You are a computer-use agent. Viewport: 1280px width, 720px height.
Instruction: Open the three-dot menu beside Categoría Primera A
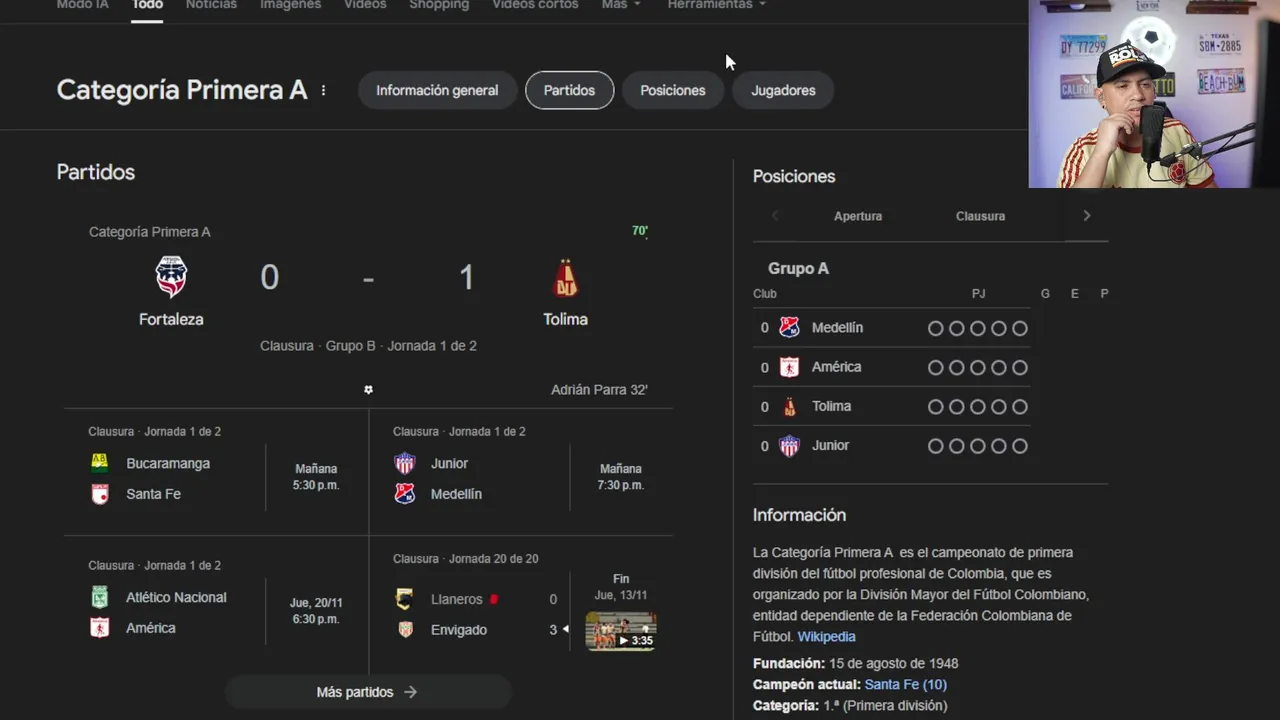tap(323, 90)
